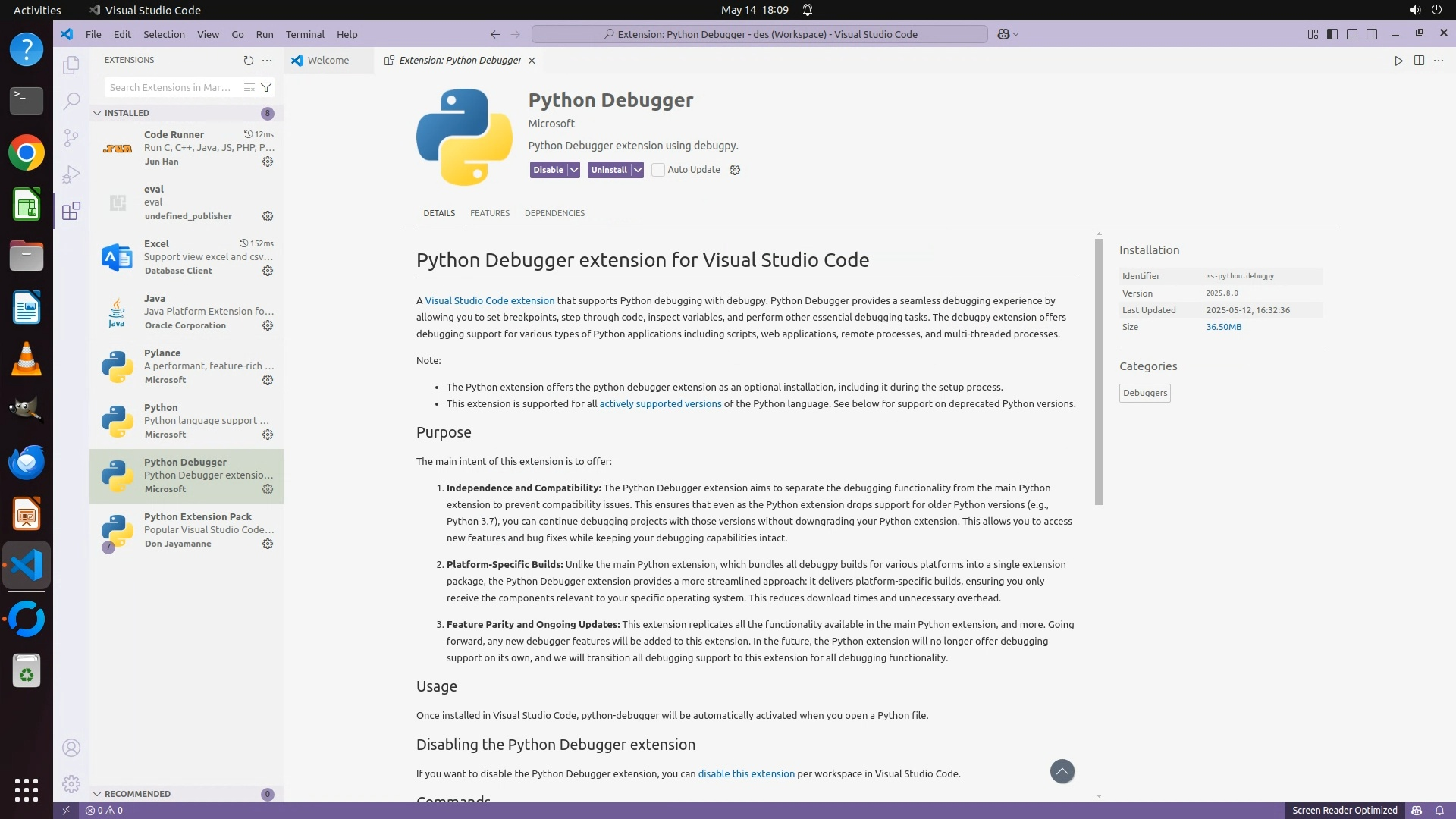1456x819 pixels.
Task: Click the filter extensions funnel icon
Action: [266, 87]
